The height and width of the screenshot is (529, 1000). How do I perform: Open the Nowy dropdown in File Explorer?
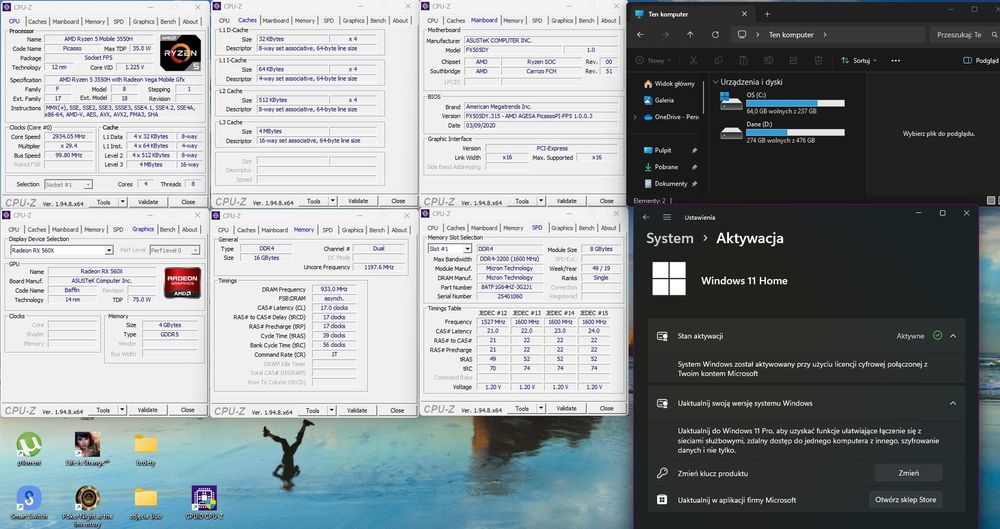click(x=653, y=61)
